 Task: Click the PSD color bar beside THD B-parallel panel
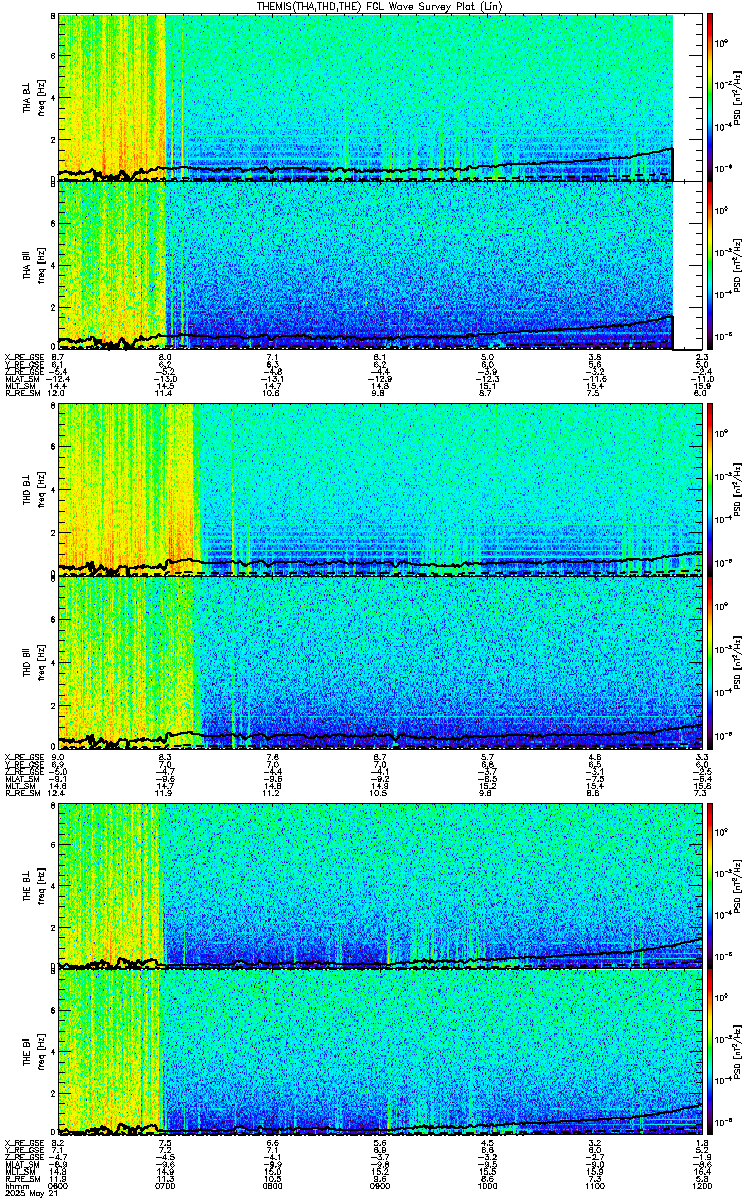[x=710, y=664]
